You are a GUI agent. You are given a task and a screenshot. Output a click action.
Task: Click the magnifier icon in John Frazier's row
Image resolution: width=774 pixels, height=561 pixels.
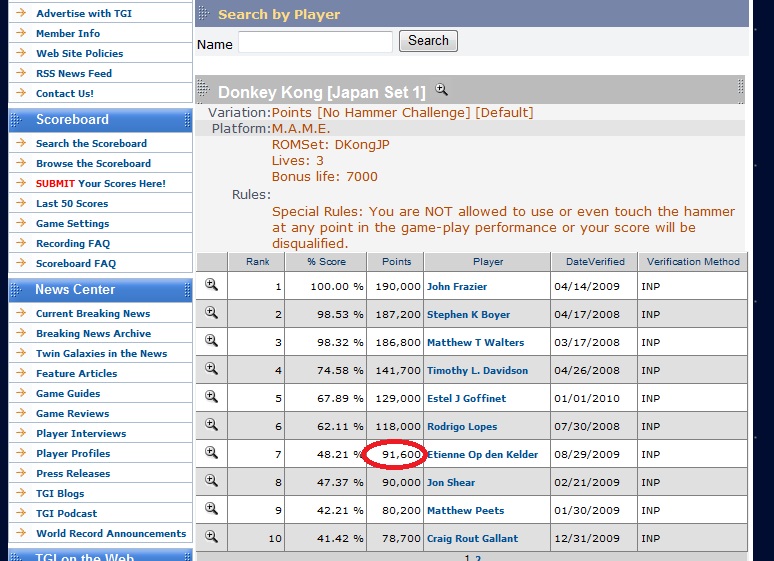(x=211, y=284)
